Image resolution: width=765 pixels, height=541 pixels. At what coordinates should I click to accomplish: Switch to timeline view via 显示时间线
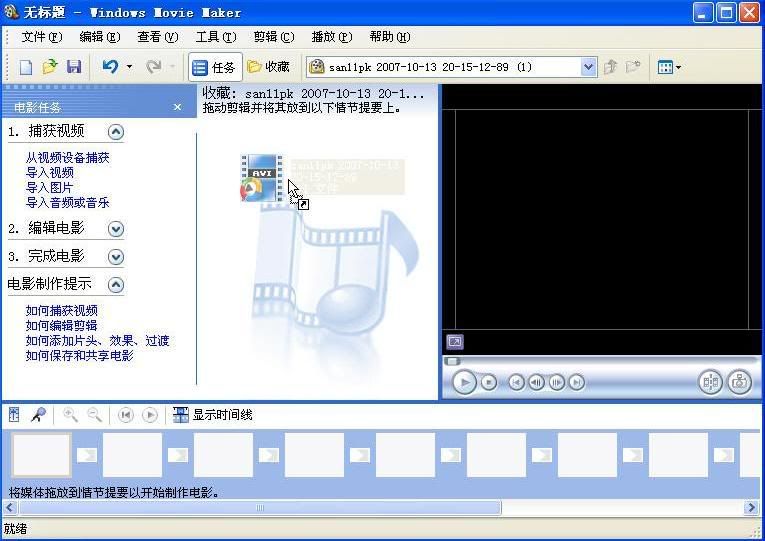(x=213, y=415)
